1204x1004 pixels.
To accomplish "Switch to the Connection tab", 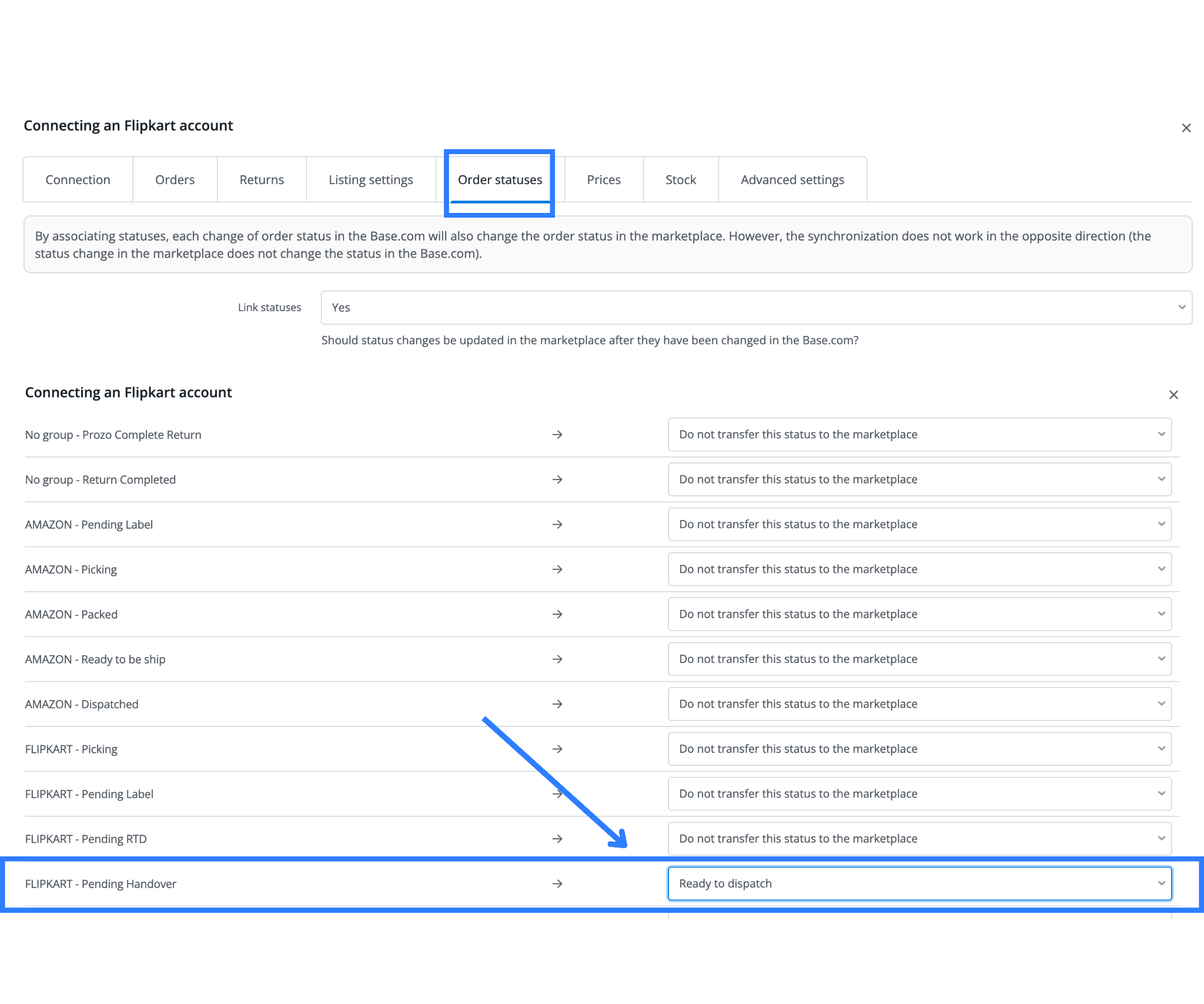I will [x=78, y=180].
